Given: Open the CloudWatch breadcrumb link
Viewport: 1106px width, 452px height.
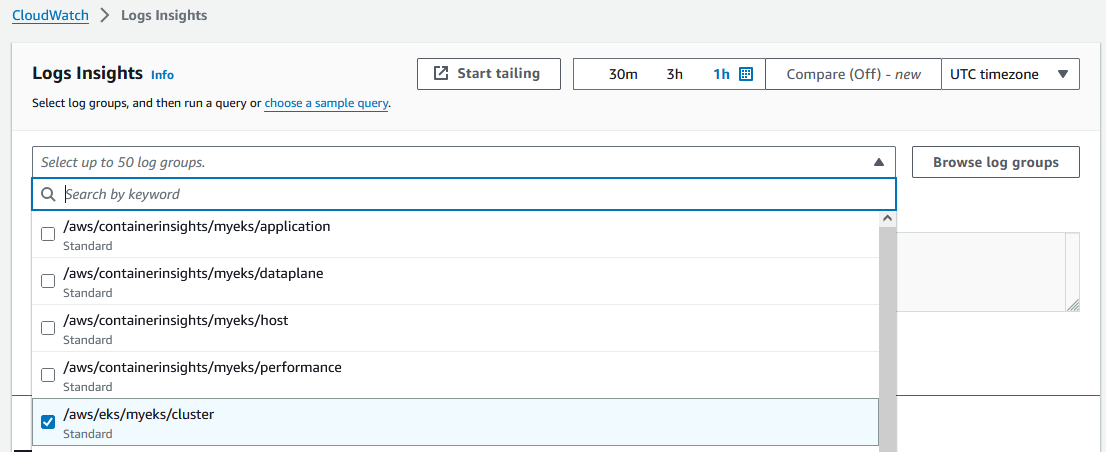Looking at the screenshot, I should click(50, 15).
